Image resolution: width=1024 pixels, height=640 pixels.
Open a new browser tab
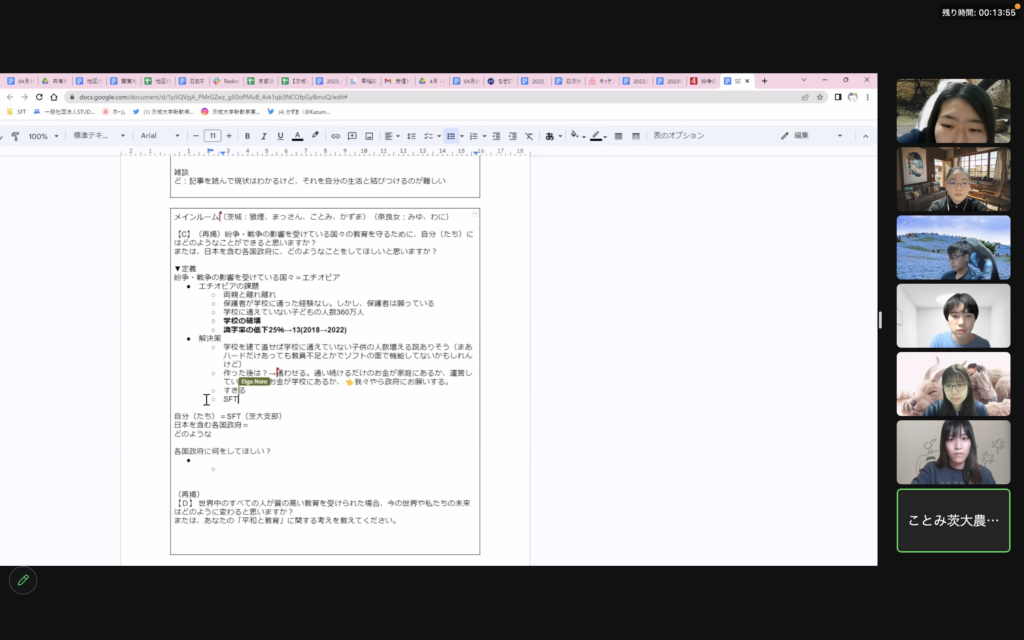point(765,81)
